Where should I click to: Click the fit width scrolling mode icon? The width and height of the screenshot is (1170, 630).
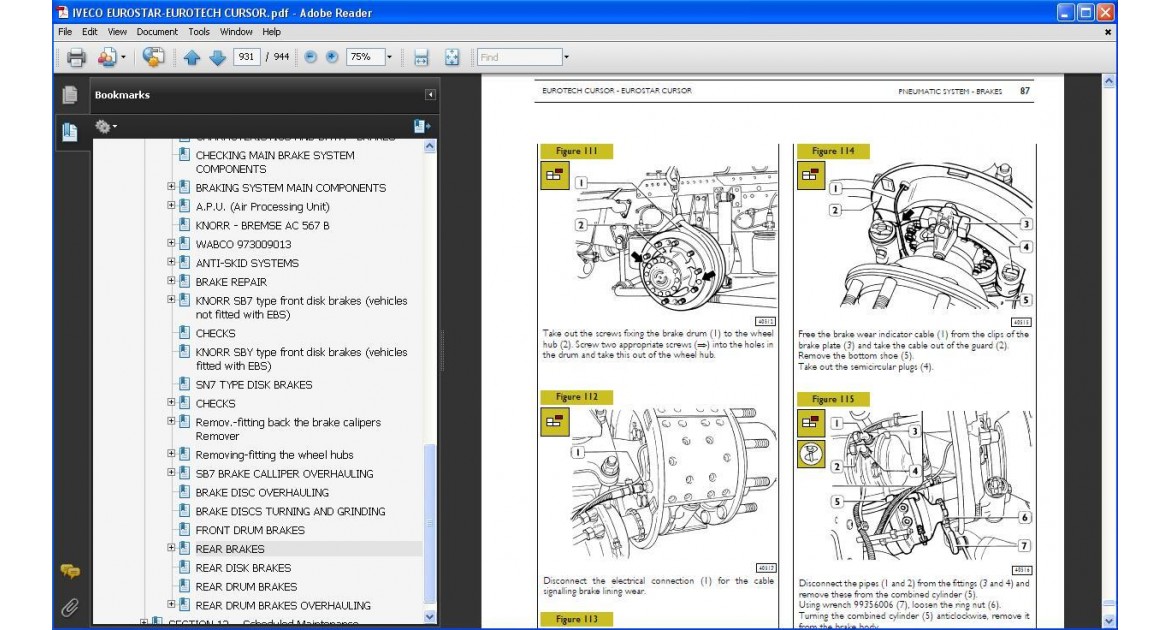(422, 57)
